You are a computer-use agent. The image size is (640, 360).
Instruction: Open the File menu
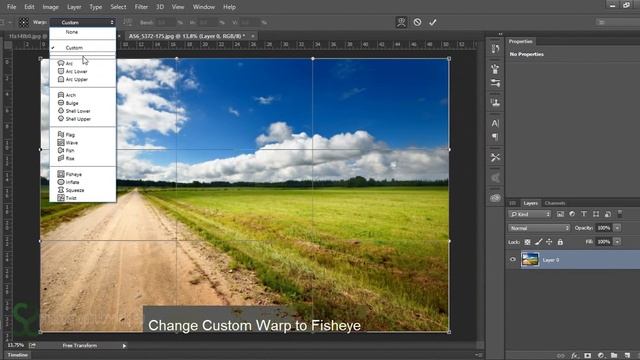[x=11, y=7]
